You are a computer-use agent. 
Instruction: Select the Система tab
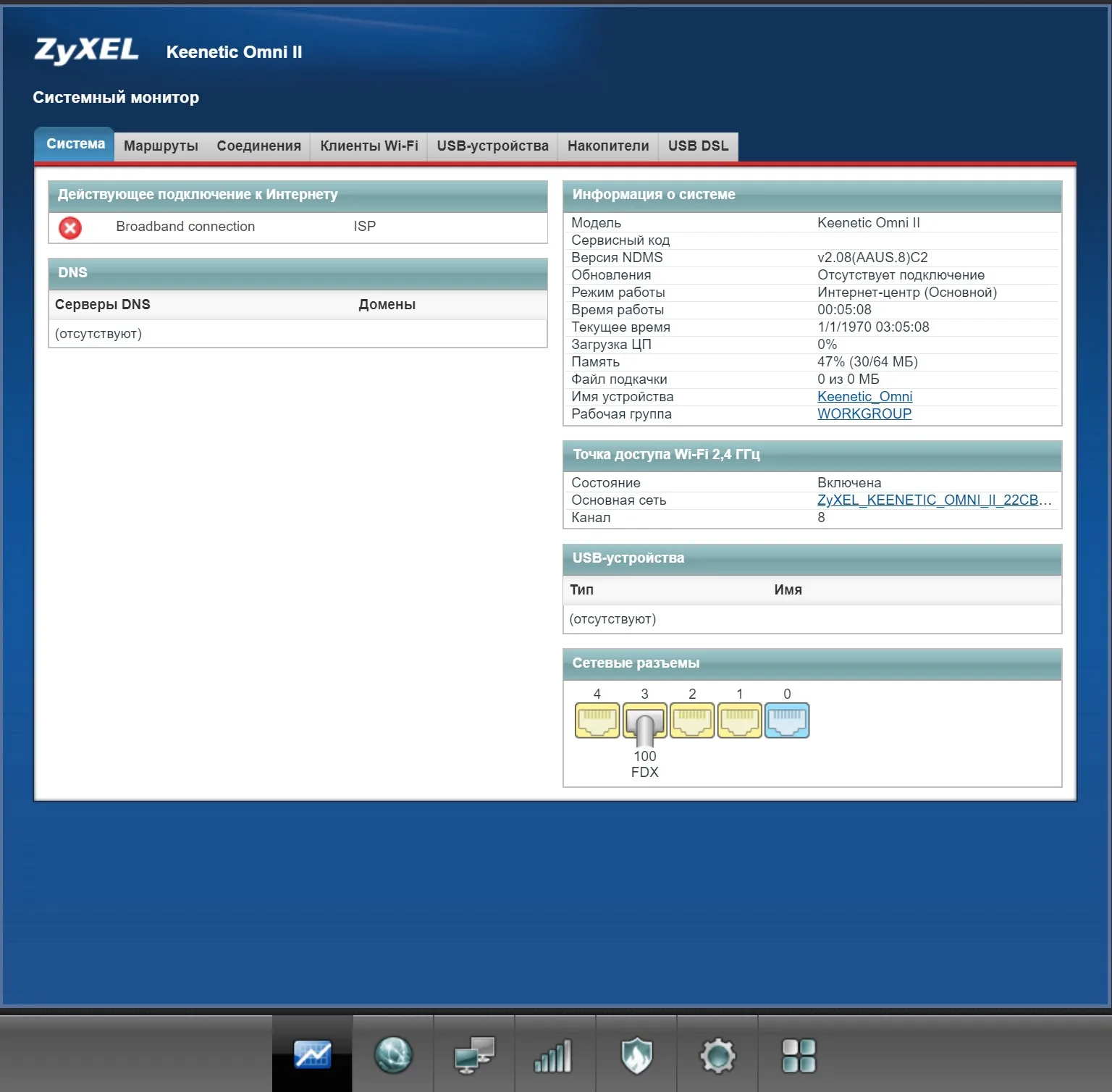click(x=75, y=144)
